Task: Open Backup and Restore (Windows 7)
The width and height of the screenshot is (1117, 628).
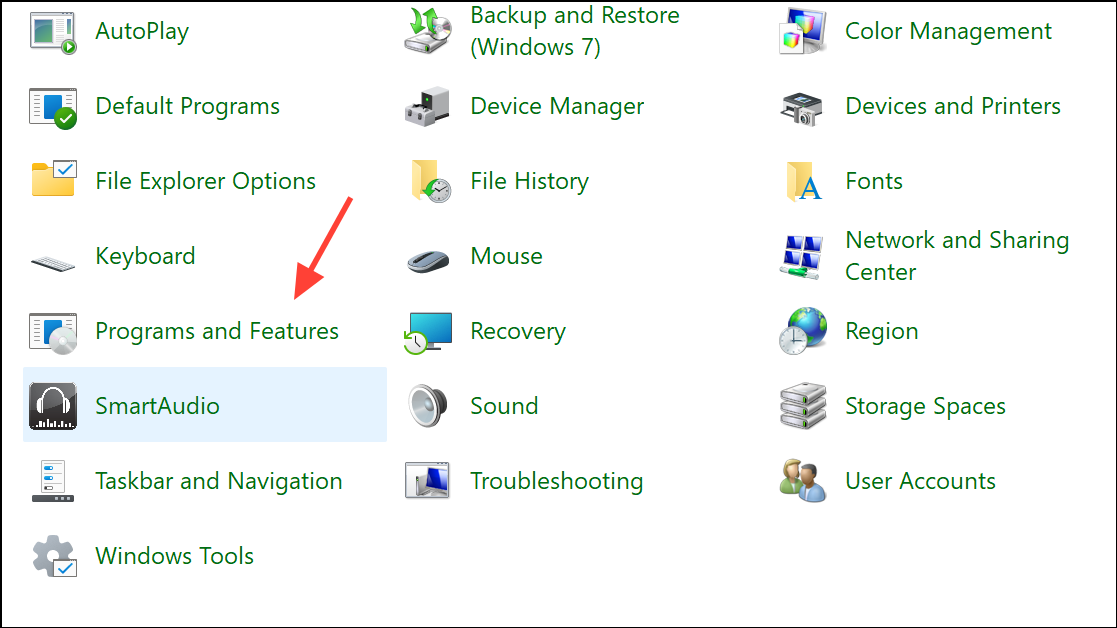Action: 574,31
